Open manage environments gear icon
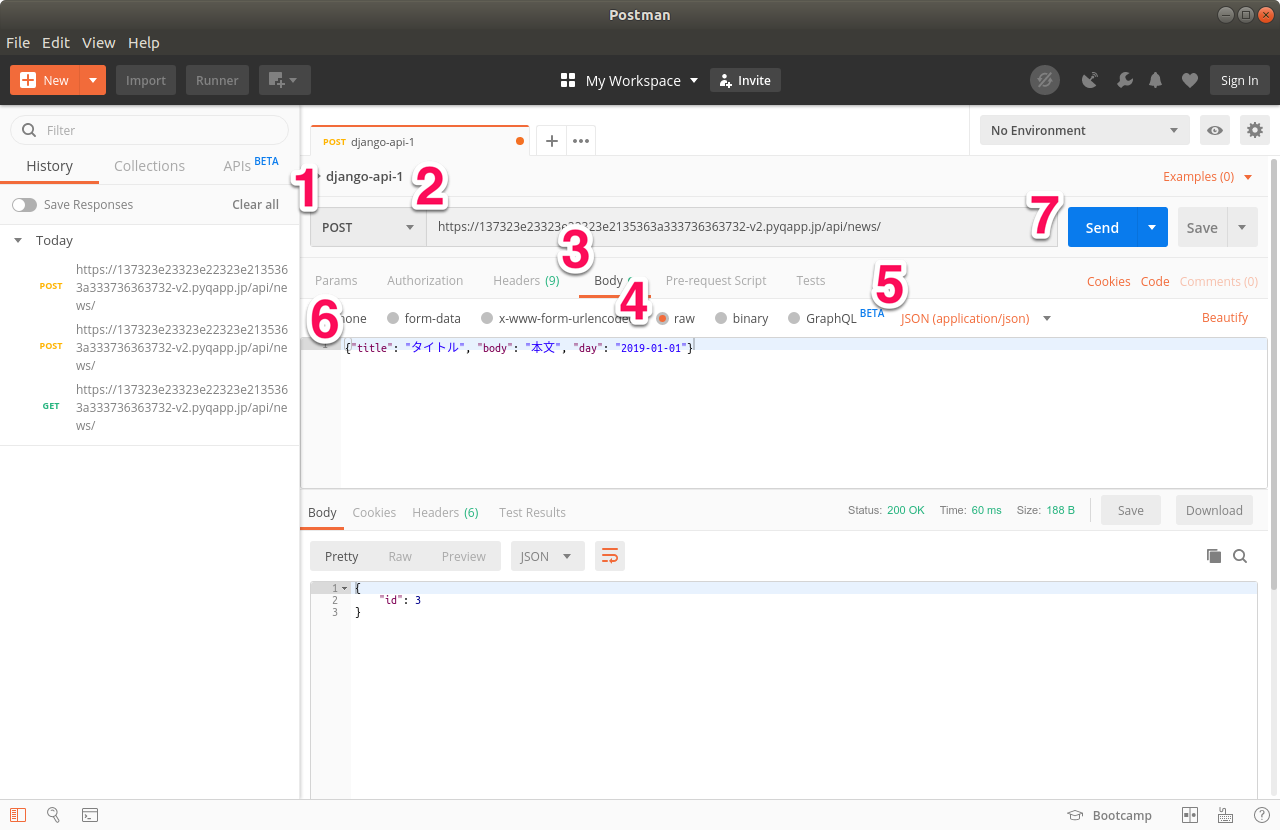 tap(1254, 130)
